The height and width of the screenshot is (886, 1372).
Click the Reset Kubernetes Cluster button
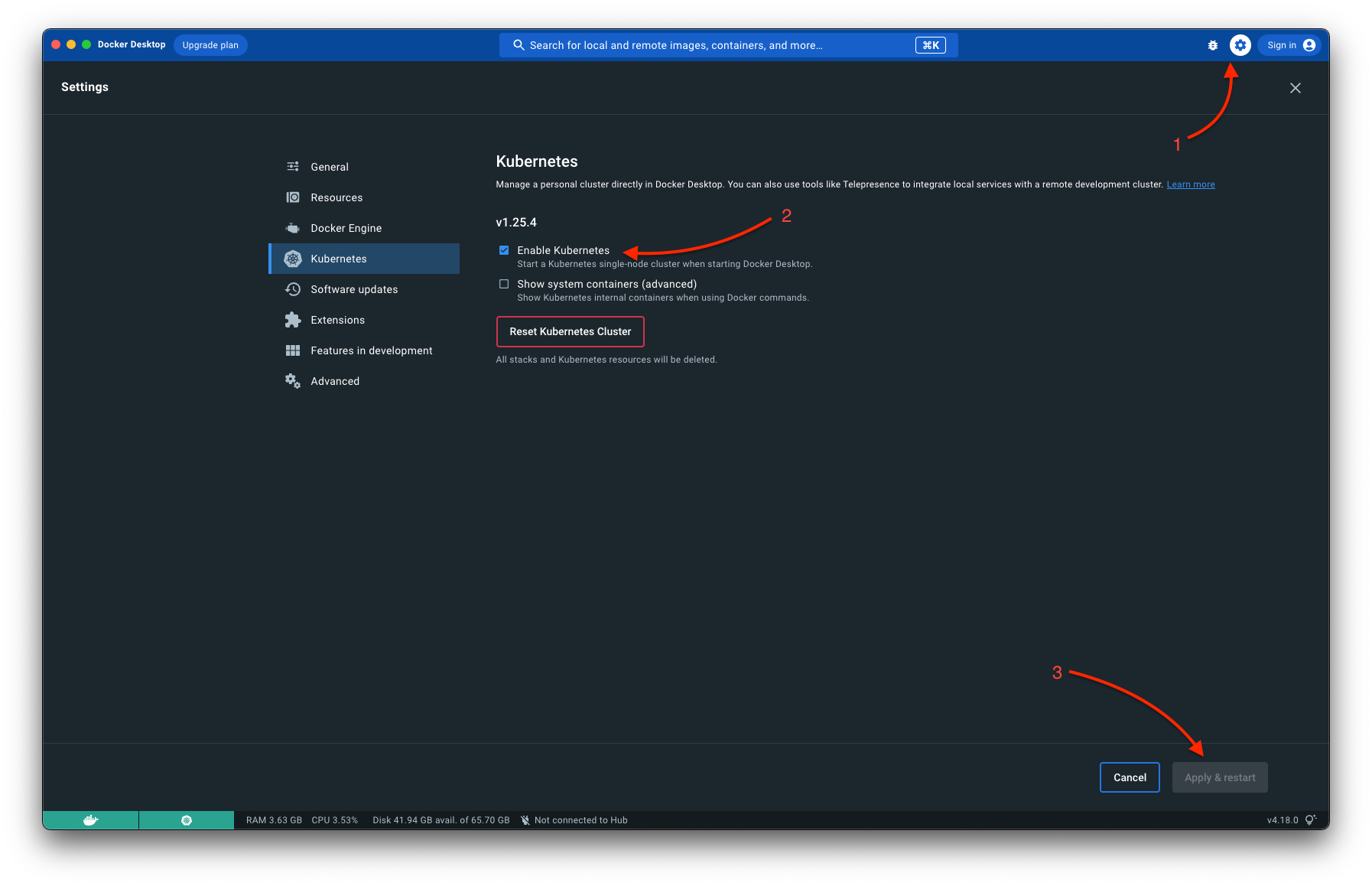click(x=570, y=331)
